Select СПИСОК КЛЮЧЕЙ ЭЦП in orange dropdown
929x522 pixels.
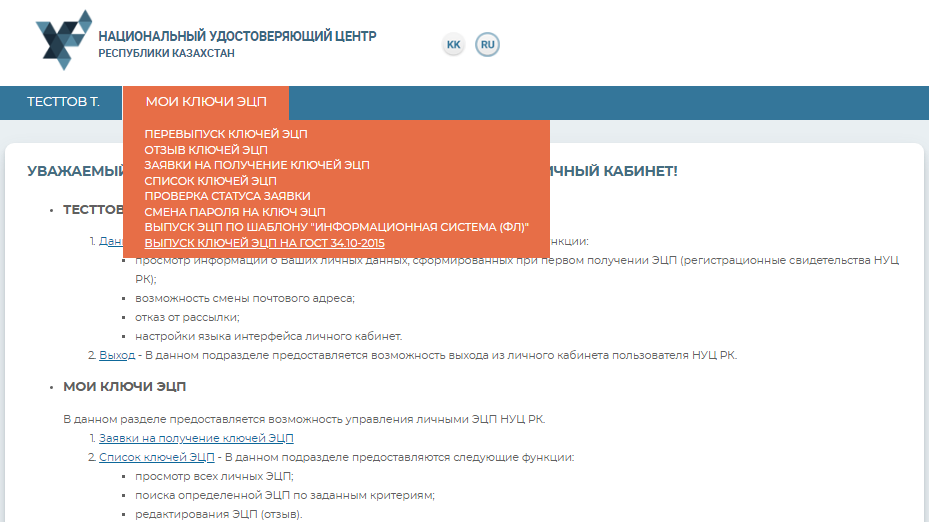210,181
